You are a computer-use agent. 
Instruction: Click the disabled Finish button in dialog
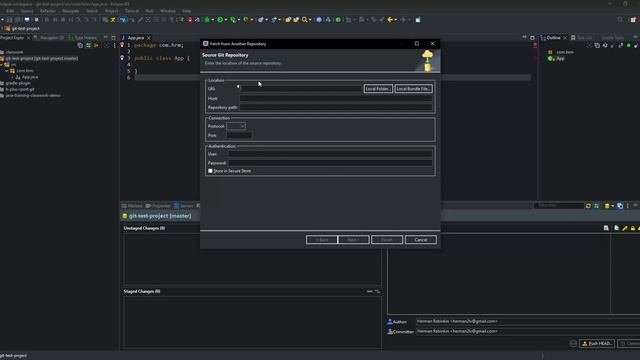click(387, 240)
